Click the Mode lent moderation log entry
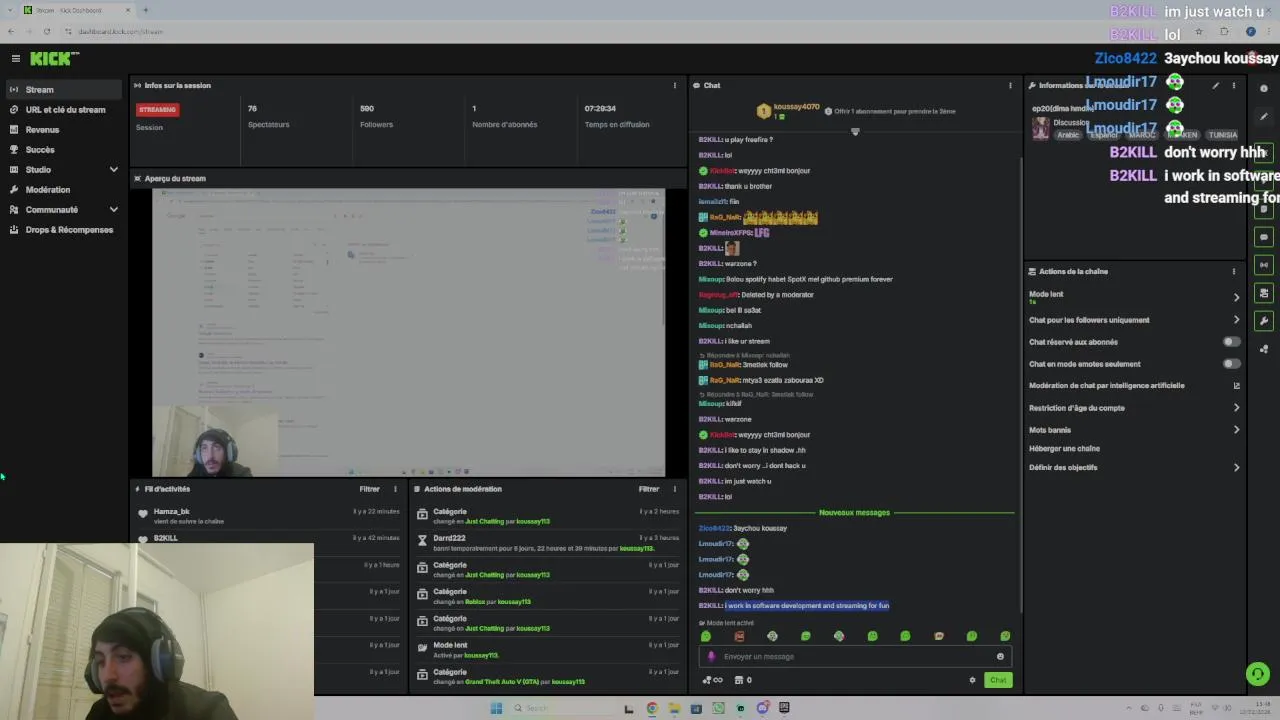 pyautogui.click(x=546, y=650)
